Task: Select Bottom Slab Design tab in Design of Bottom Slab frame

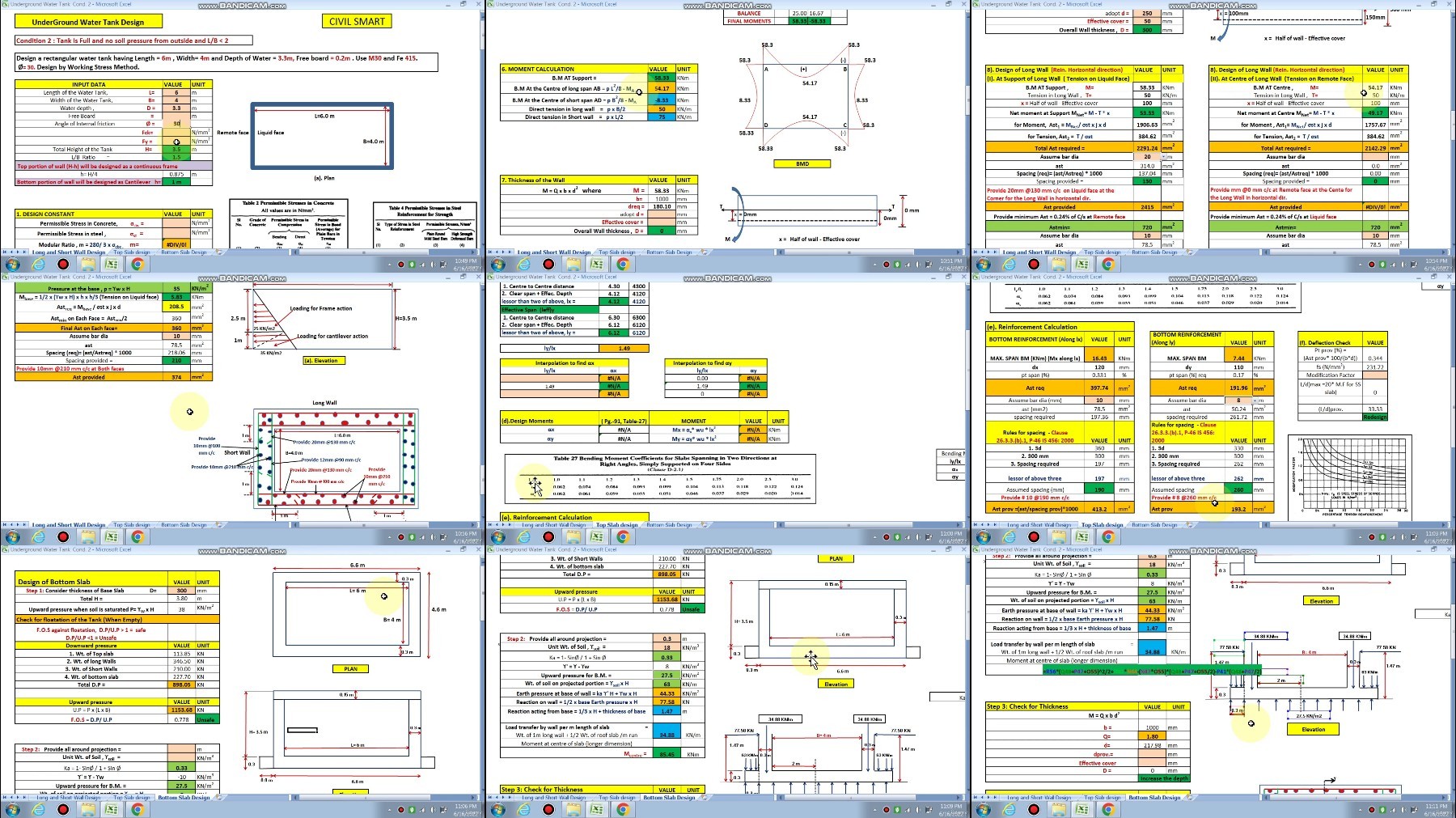Action: (x=184, y=797)
